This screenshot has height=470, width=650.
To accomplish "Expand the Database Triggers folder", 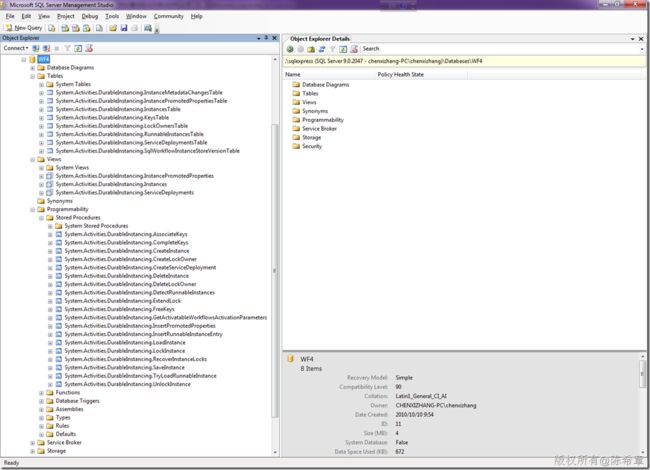I will coord(41,401).
